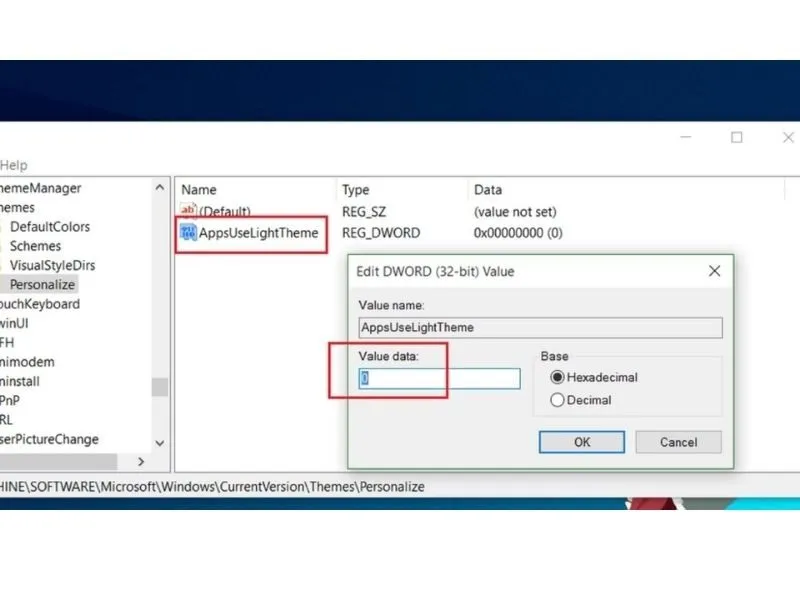Click the tree scroll up arrow
Viewport: 800px width, 600px height.
(160, 188)
